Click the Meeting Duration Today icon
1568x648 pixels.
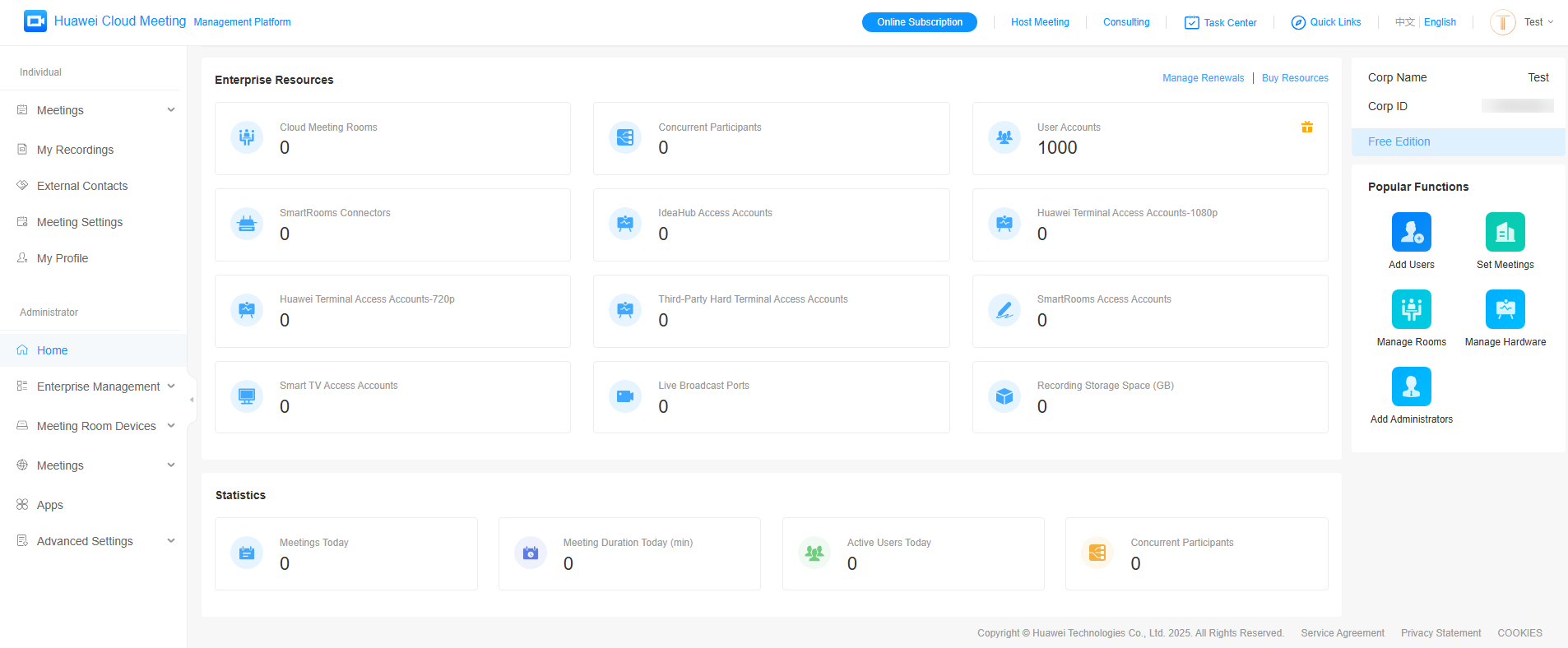coord(531,553)
